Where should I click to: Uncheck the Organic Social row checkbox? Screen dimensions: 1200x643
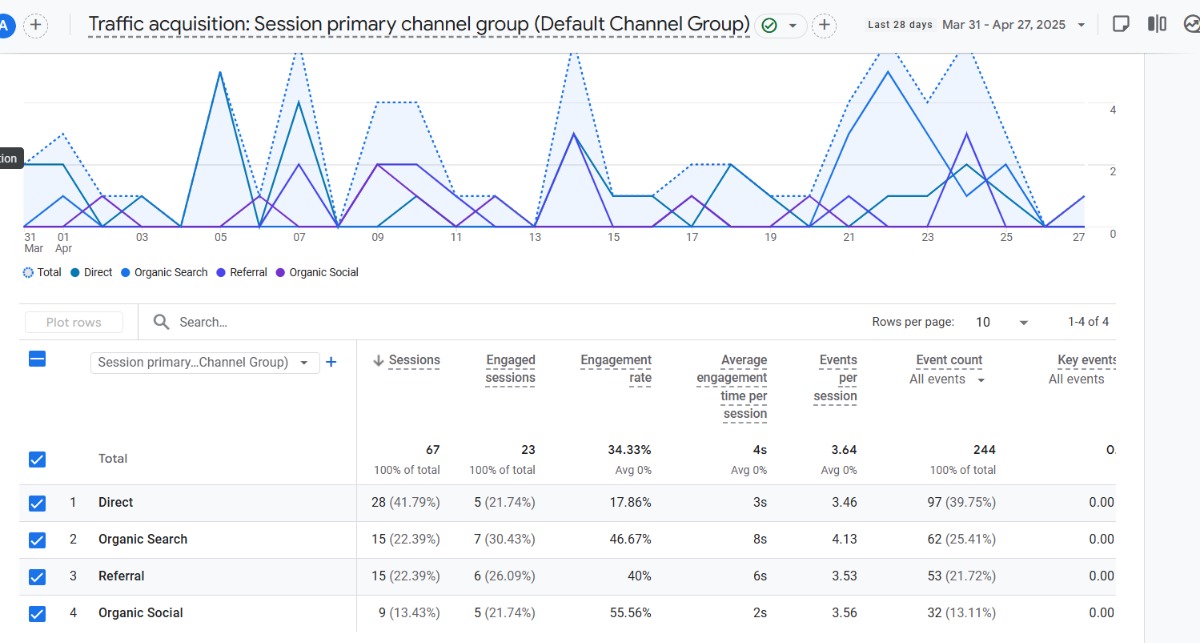click(x=37, y=614)
